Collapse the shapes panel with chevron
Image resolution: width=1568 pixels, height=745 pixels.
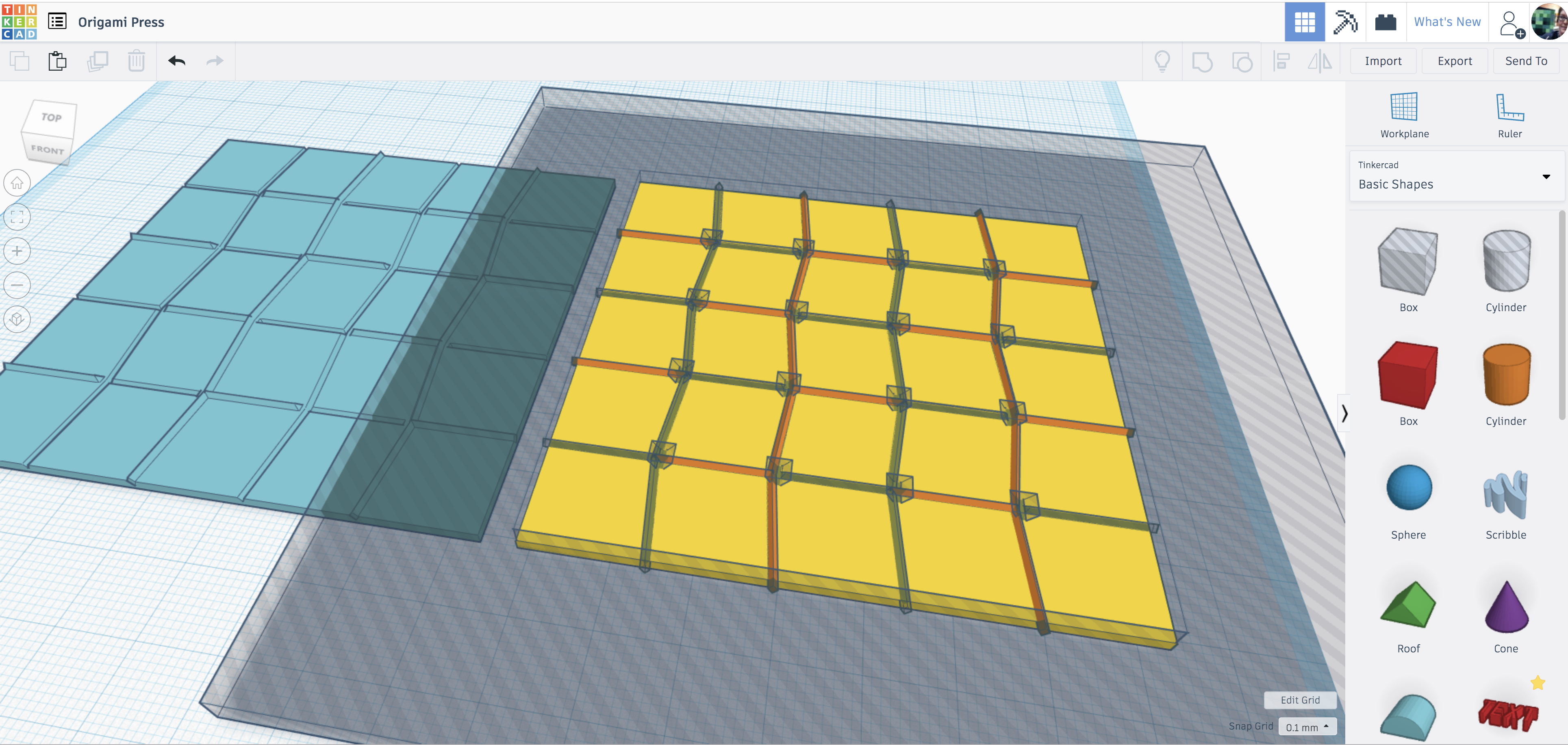[1344, 414]
